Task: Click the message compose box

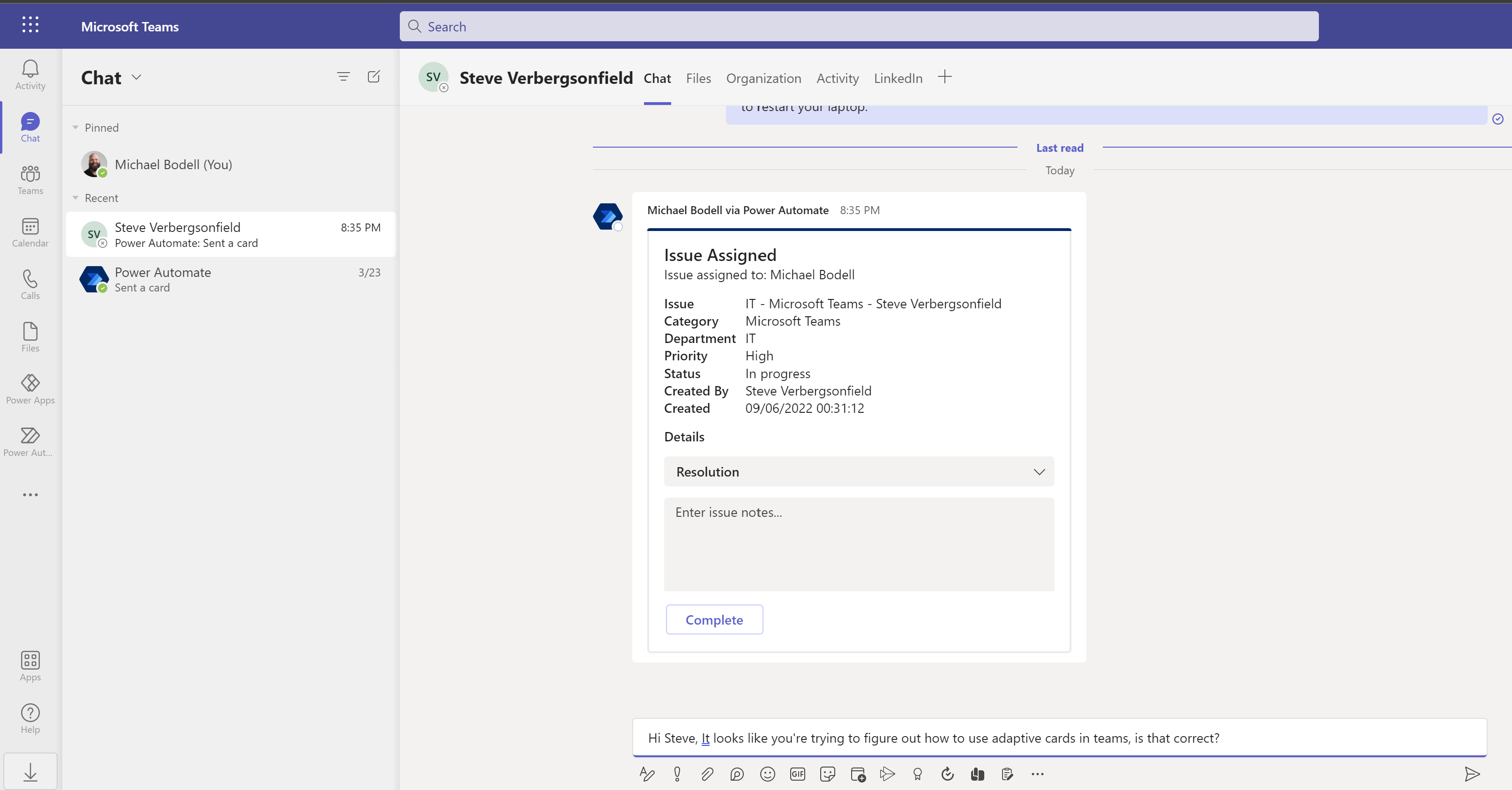Action: click(x=1059, y=738)
